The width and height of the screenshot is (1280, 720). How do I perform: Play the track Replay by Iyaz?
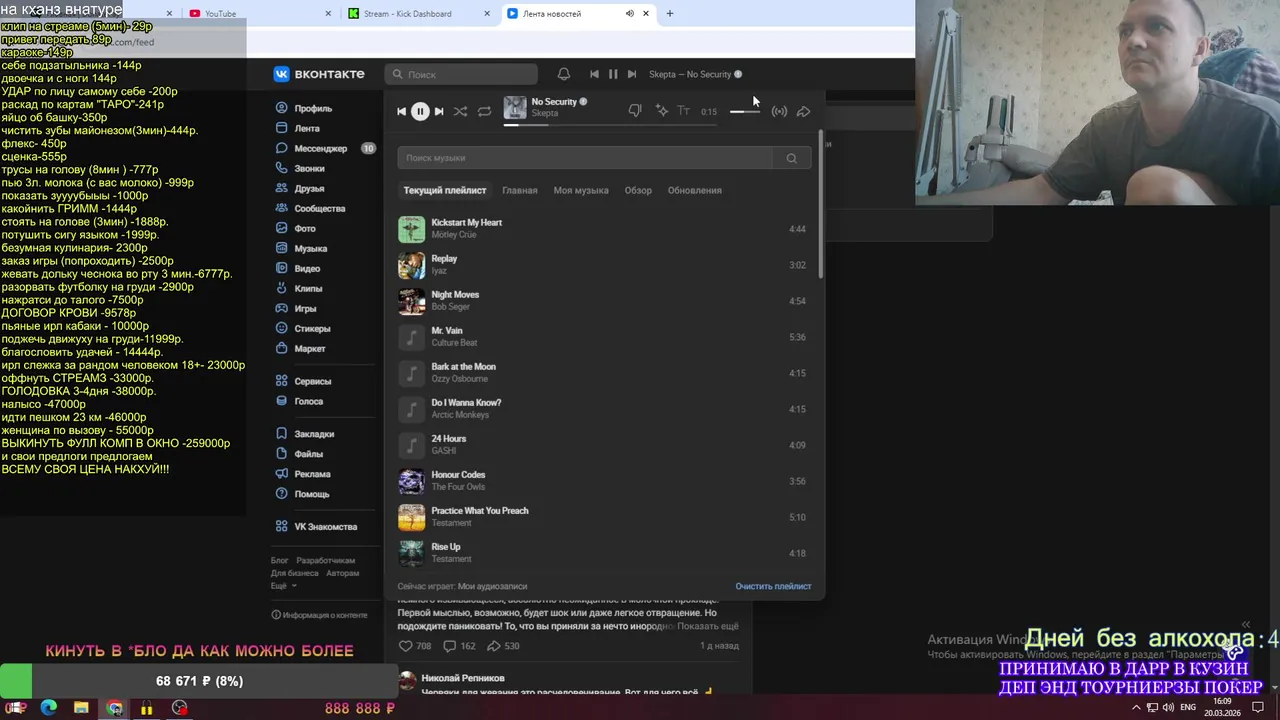(604, 265)
